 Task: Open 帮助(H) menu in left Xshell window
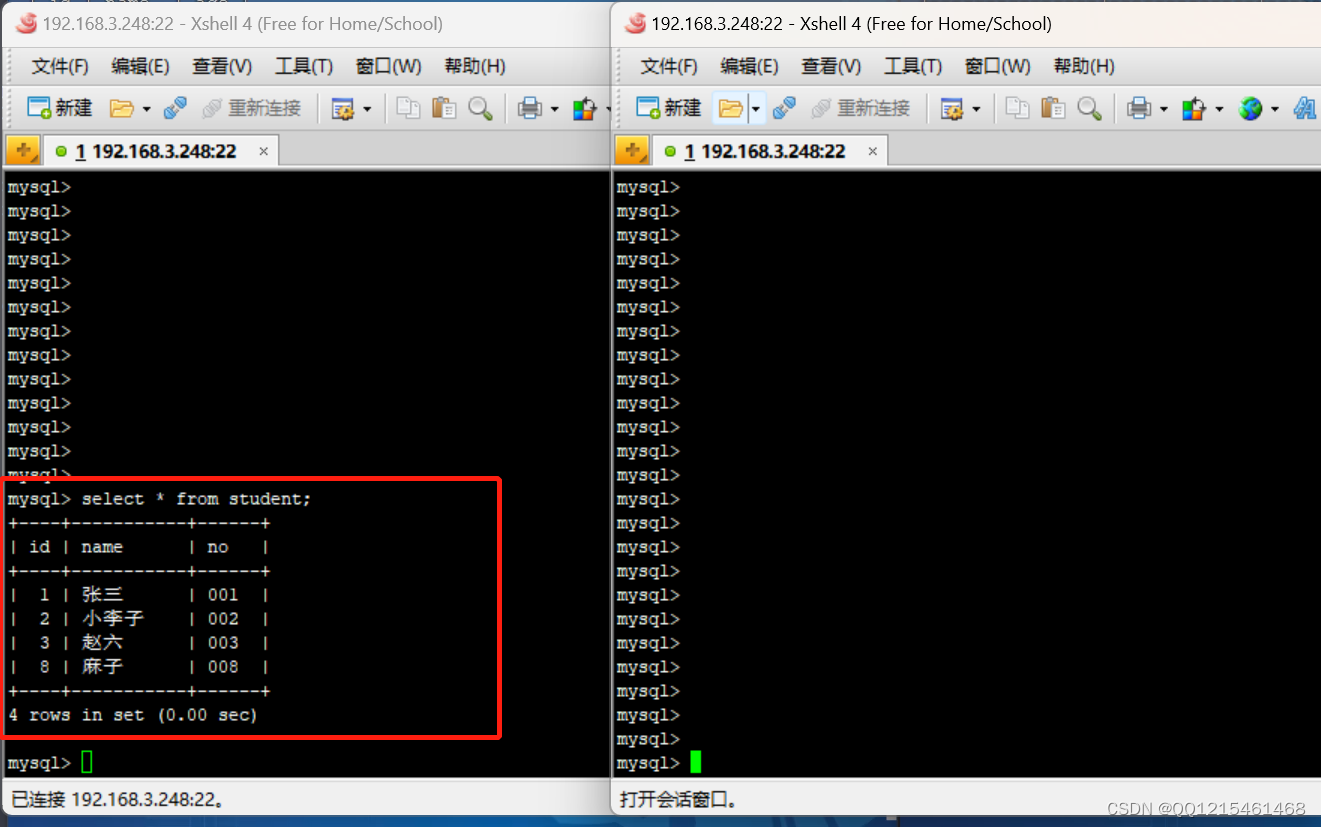tap(475, 66)
